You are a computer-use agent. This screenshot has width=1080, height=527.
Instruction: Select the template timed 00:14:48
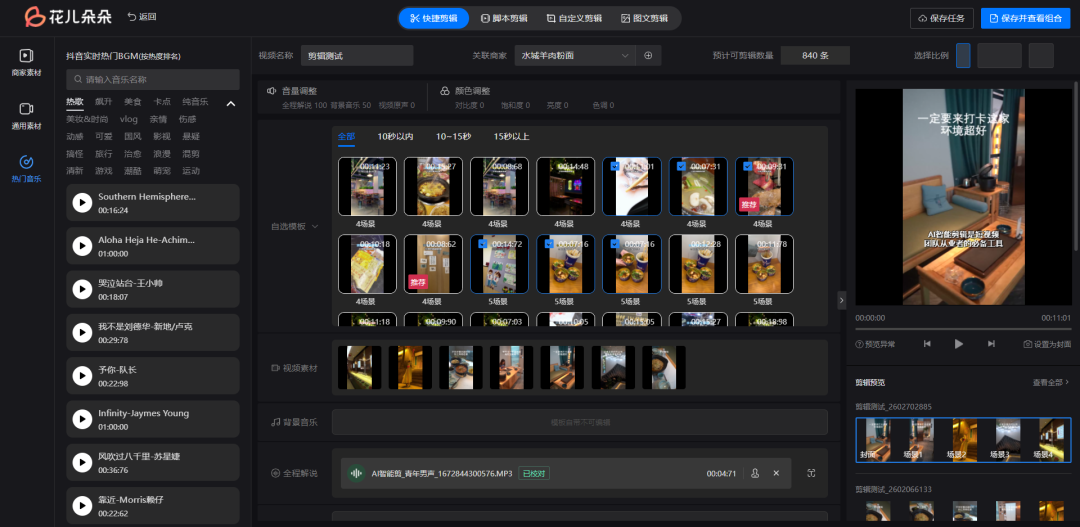[x=565, y=187]
